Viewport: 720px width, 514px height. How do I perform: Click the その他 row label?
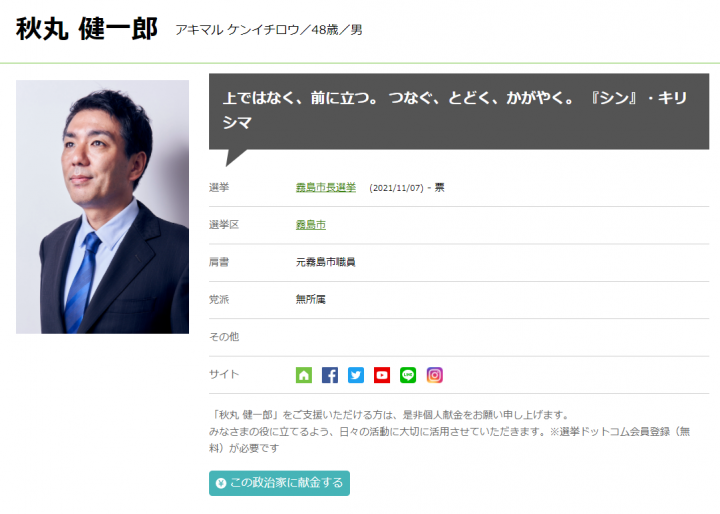tap(224, 337)
